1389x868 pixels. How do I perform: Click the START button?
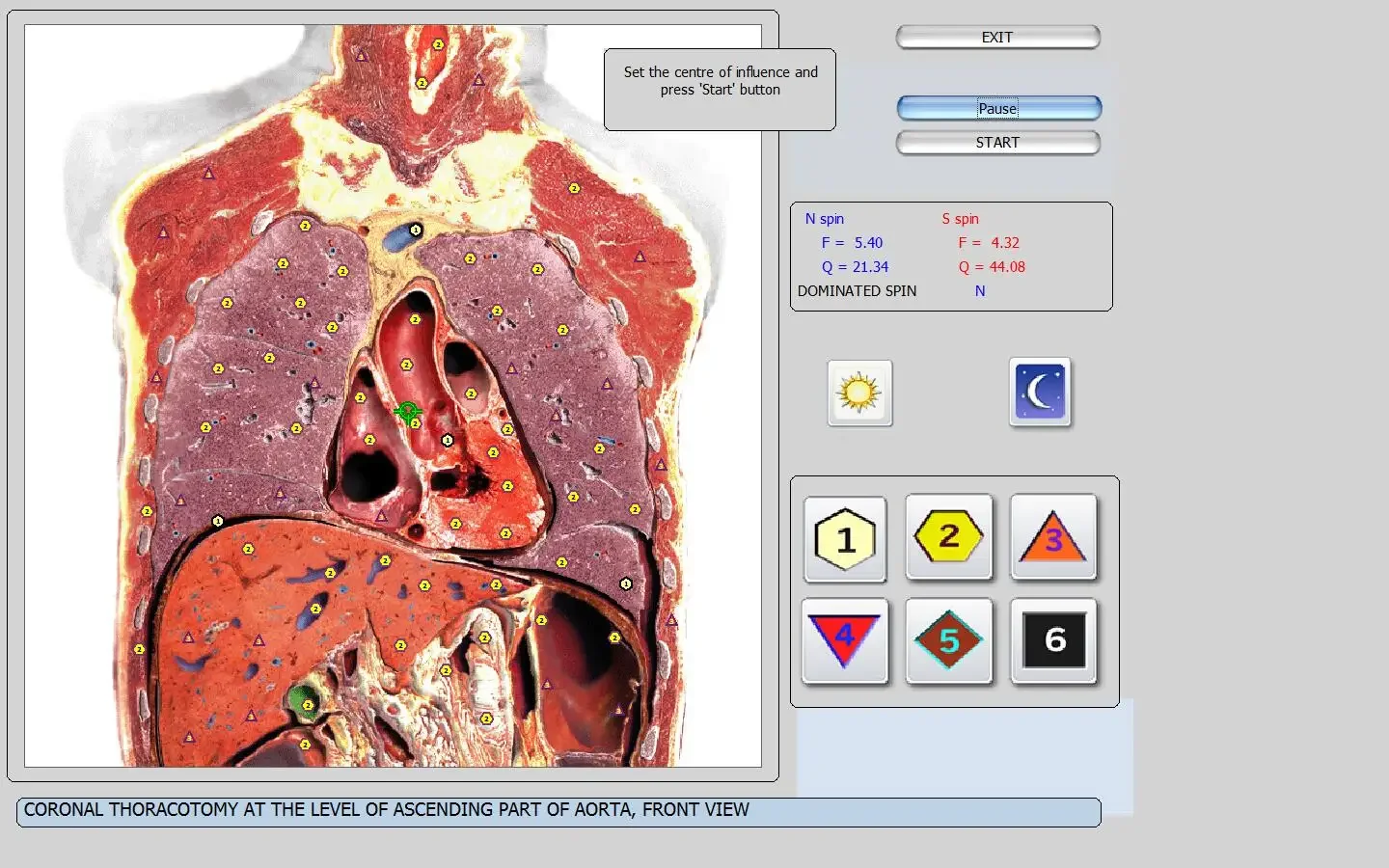point(997,143)
